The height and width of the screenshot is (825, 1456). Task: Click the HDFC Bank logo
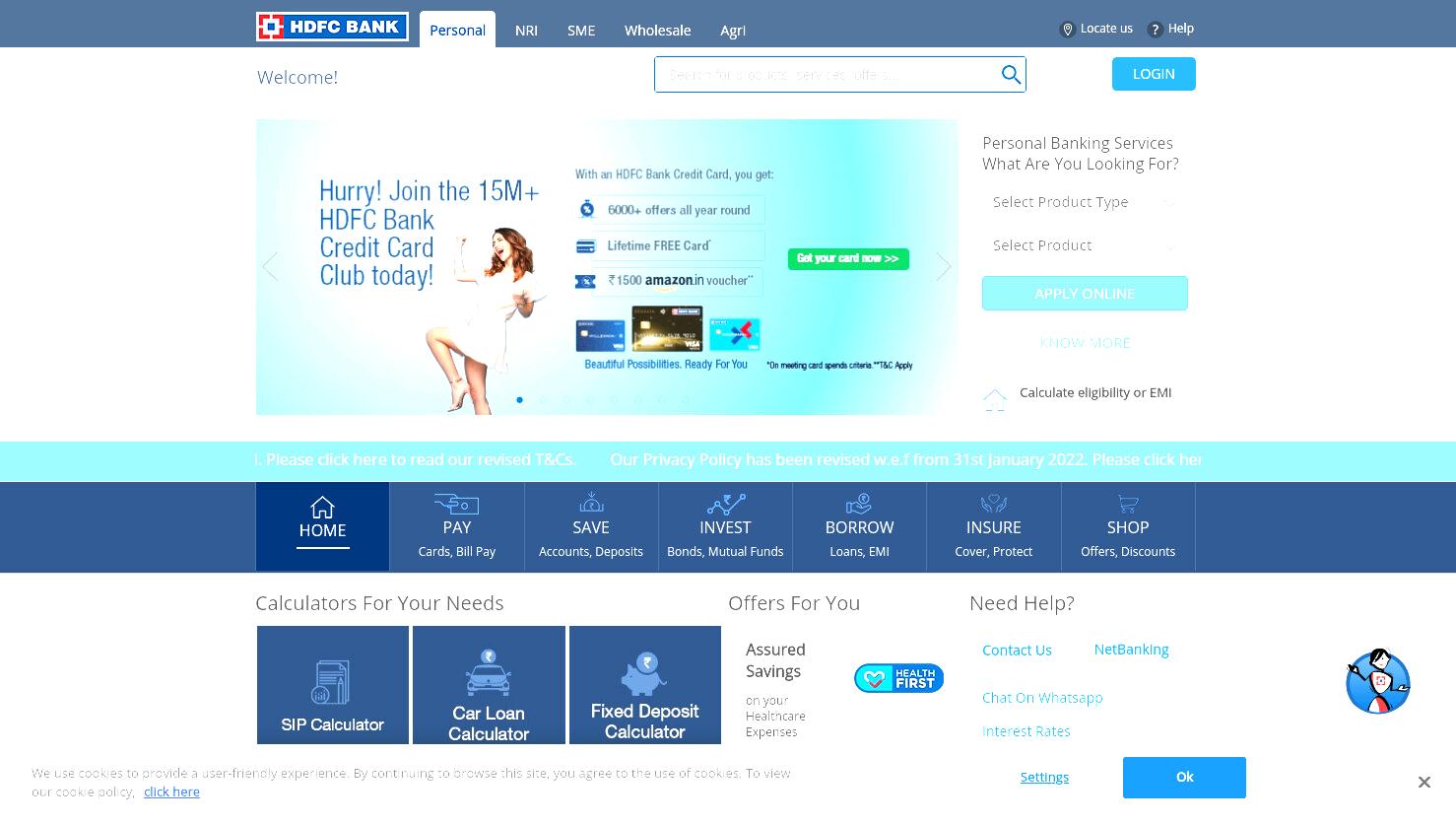(332, 27)
